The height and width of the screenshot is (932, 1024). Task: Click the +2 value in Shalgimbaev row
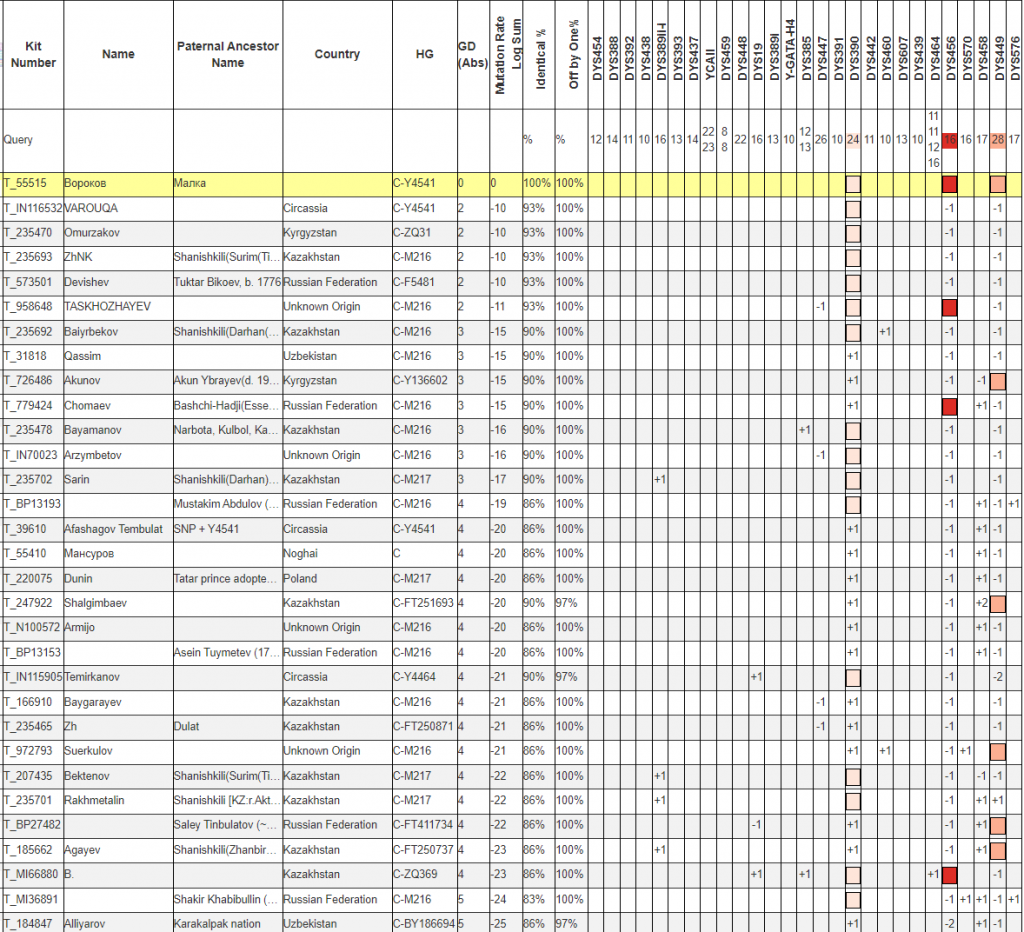[x=982, y=603]
